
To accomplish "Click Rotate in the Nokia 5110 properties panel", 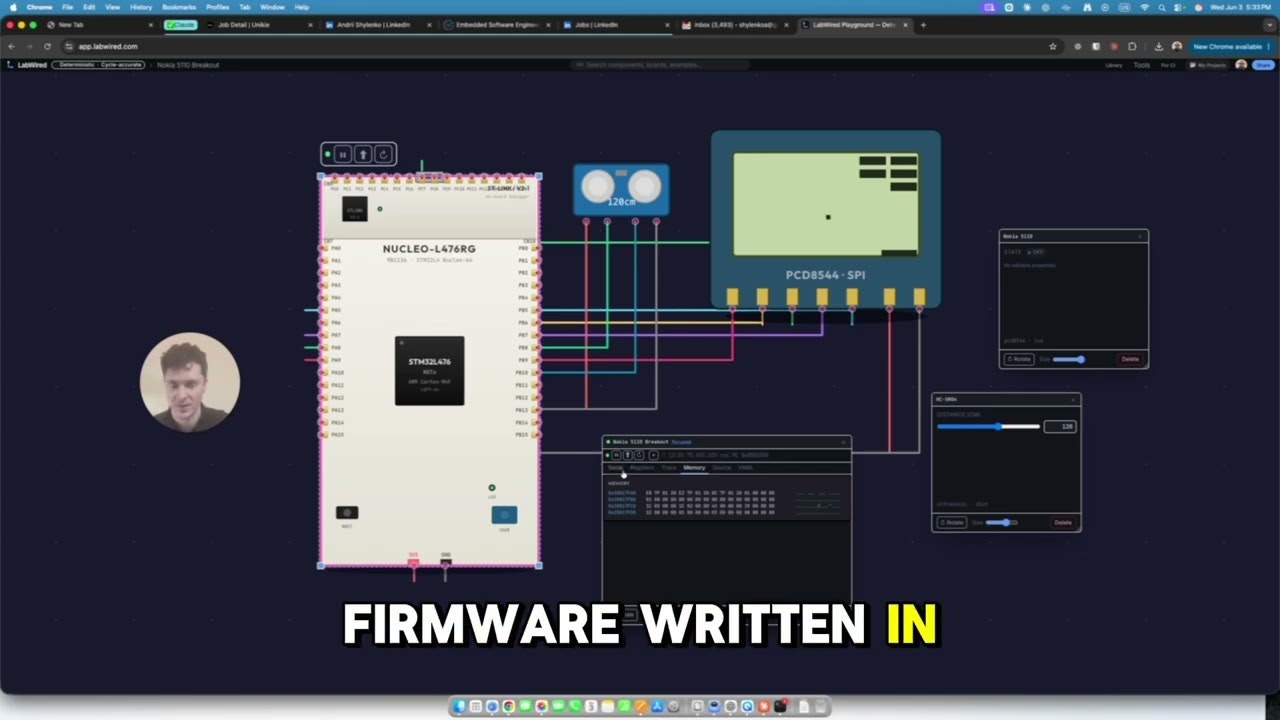I will point(1019,359).
